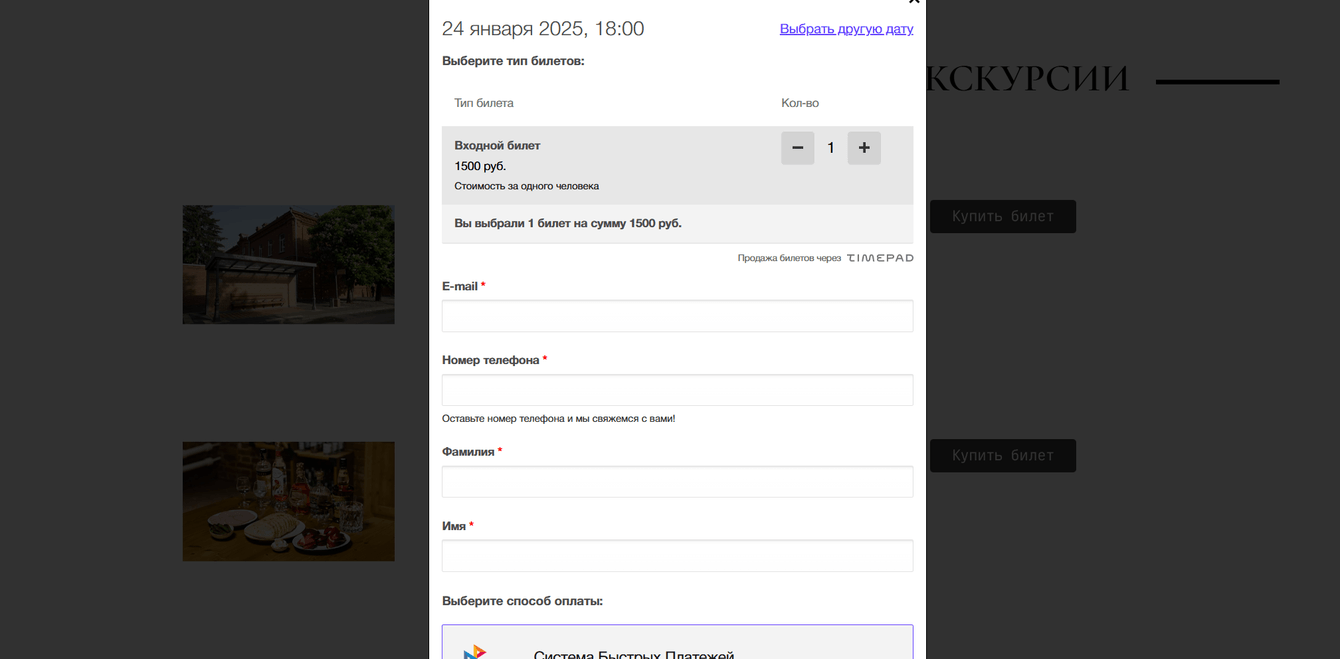This screenshot has width=1340, height=659.
Task: Select the 'Входной билет' ticket name
Action: 497,146
